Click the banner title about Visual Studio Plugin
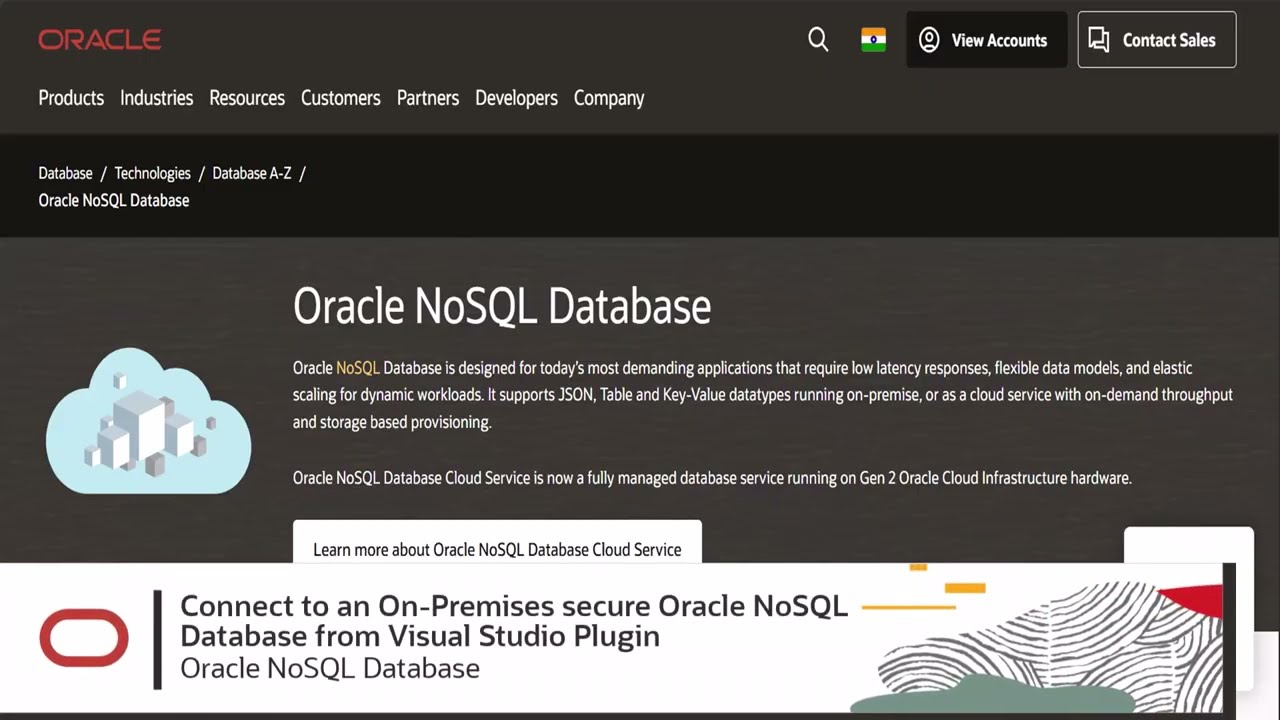 [x=514, y=620]
